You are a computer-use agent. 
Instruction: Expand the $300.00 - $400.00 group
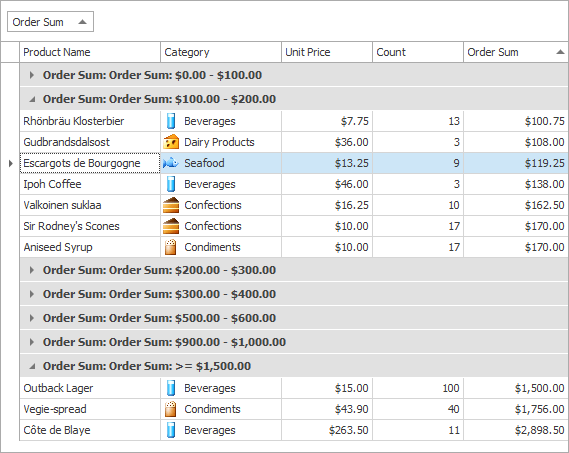[32, 294]
